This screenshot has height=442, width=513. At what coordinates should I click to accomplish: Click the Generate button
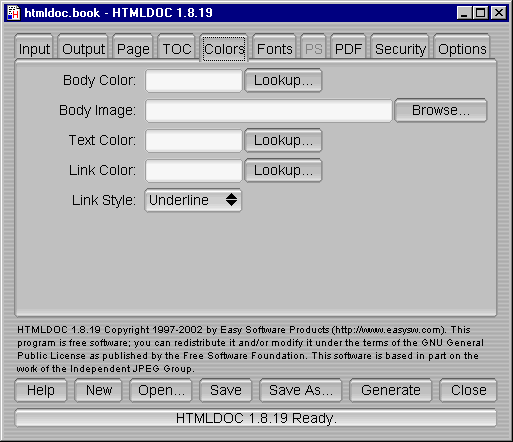[391, 390]
